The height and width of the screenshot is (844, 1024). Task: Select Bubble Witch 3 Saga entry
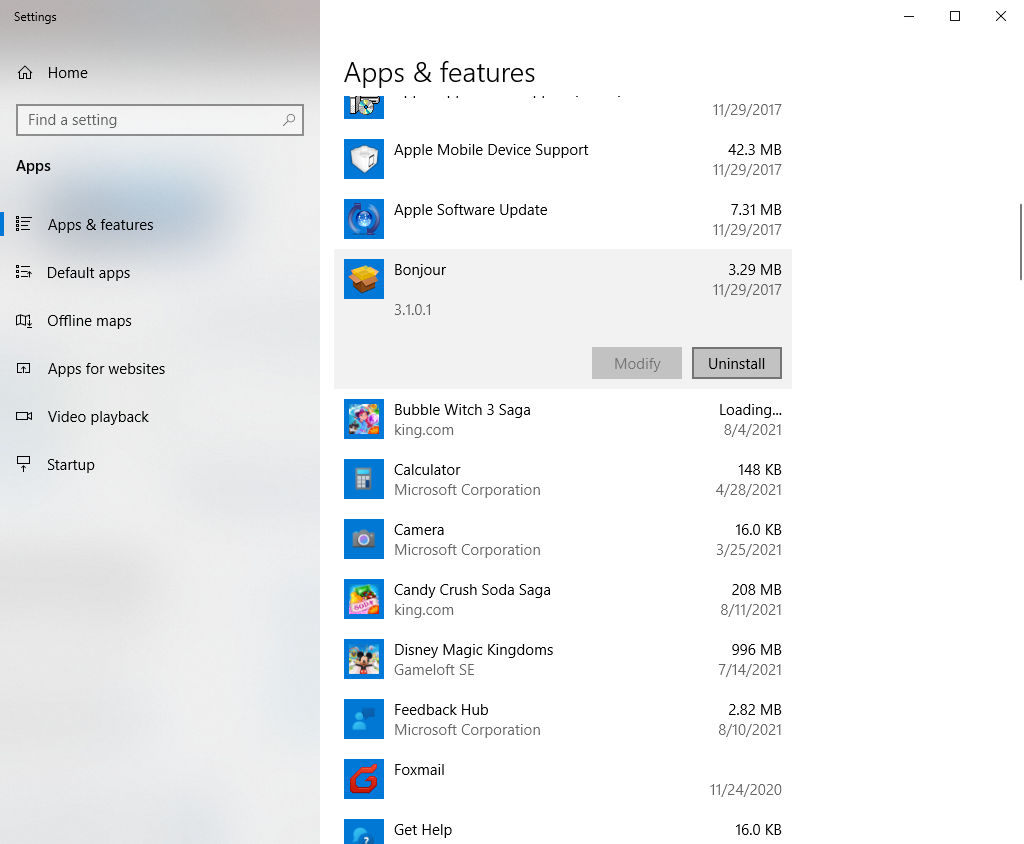click(x=563, y=419)
